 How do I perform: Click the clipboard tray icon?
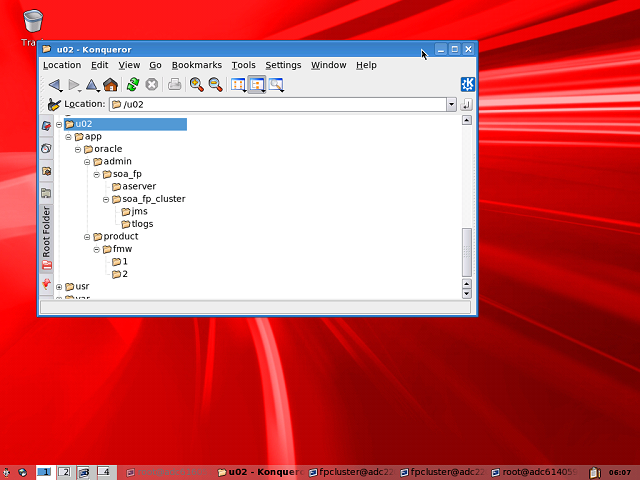pyautogui.click(x=595, y=472)
